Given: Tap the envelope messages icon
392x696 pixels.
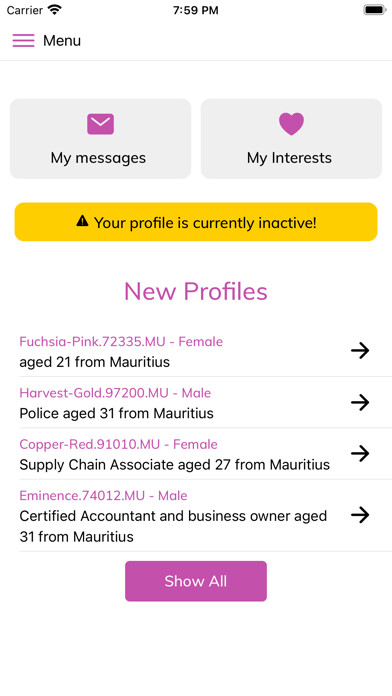Looking at the screenshot, I should point(100,124).
